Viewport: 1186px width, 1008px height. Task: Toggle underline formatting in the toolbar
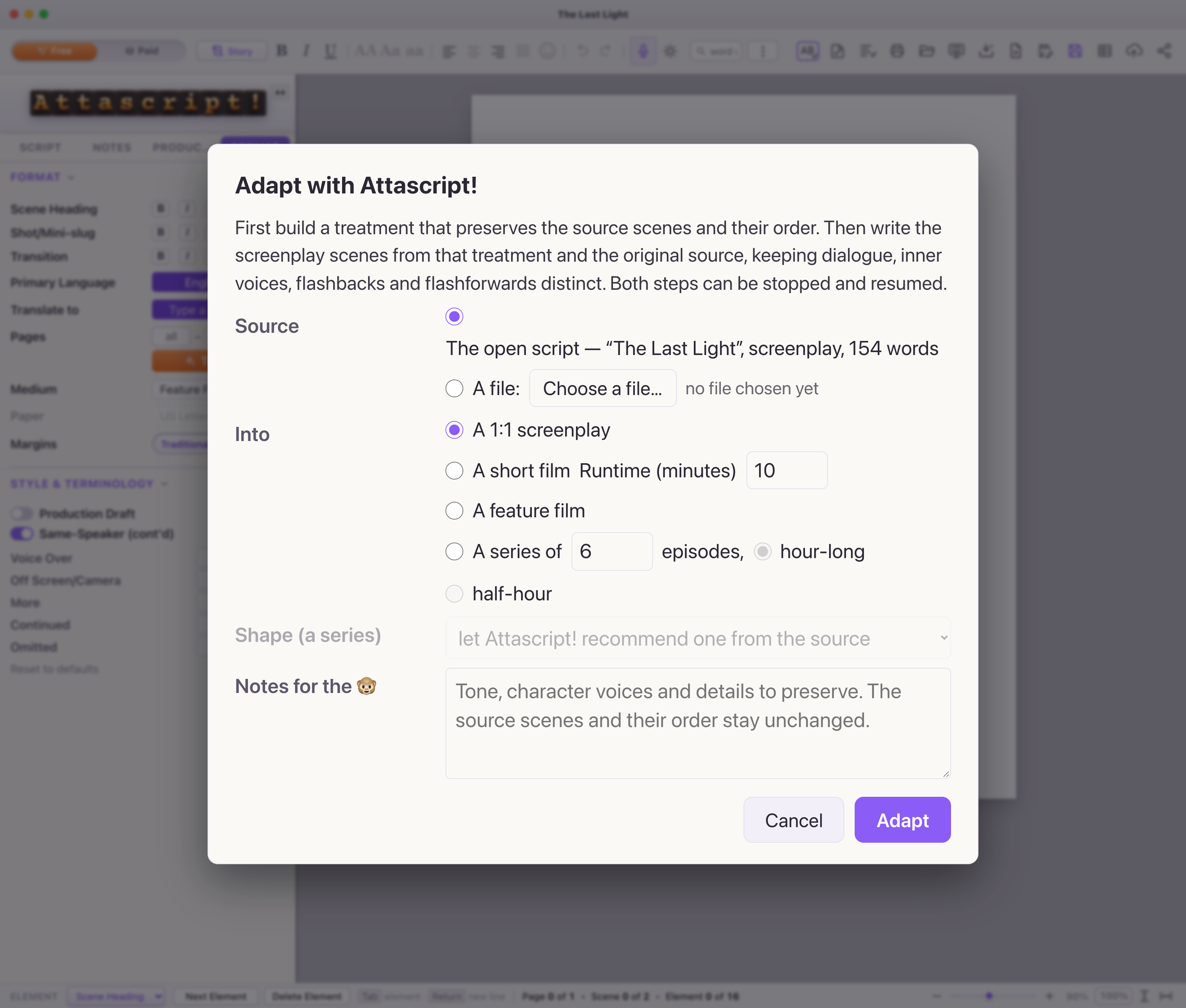[330, 52]
